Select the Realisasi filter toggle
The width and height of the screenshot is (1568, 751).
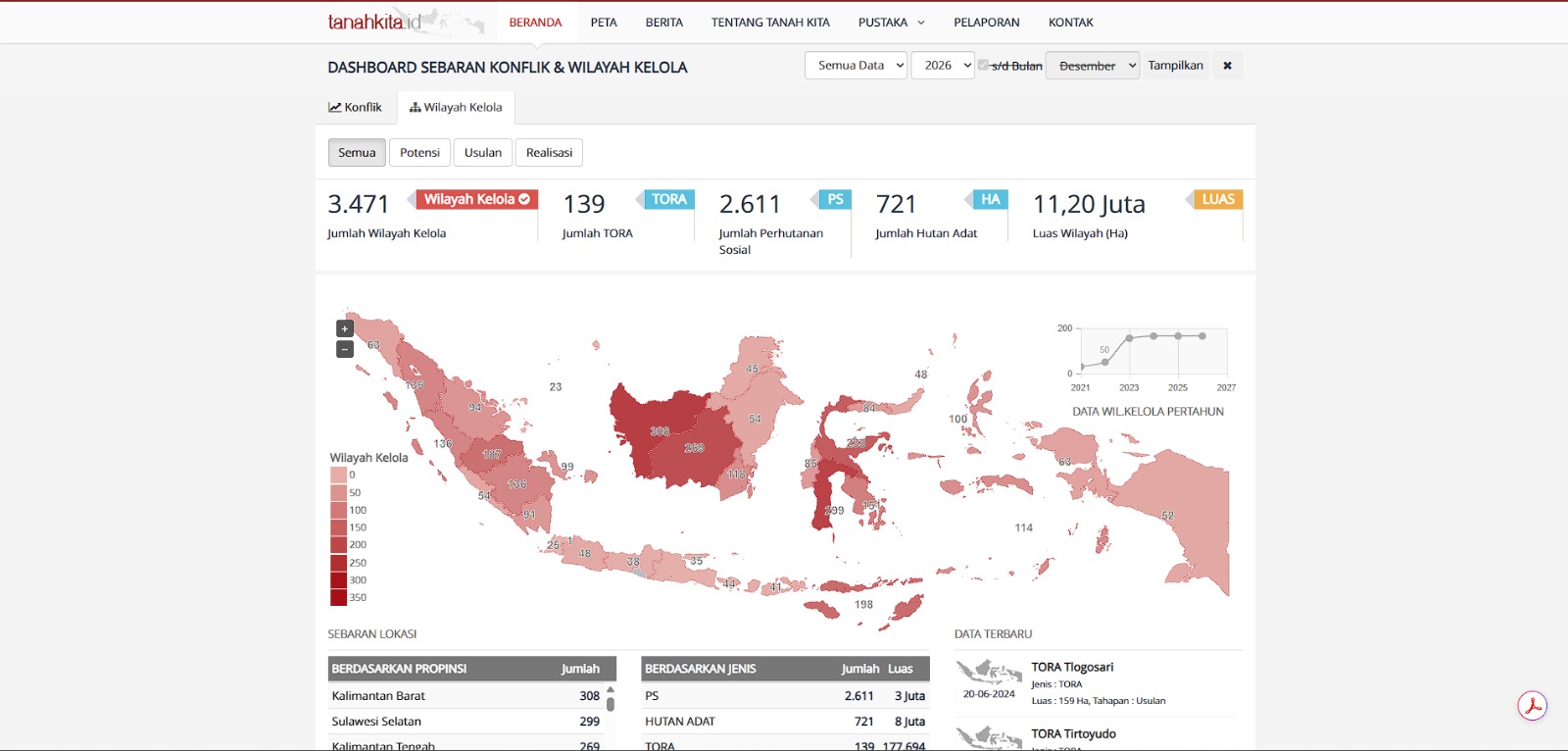(549, 152)
